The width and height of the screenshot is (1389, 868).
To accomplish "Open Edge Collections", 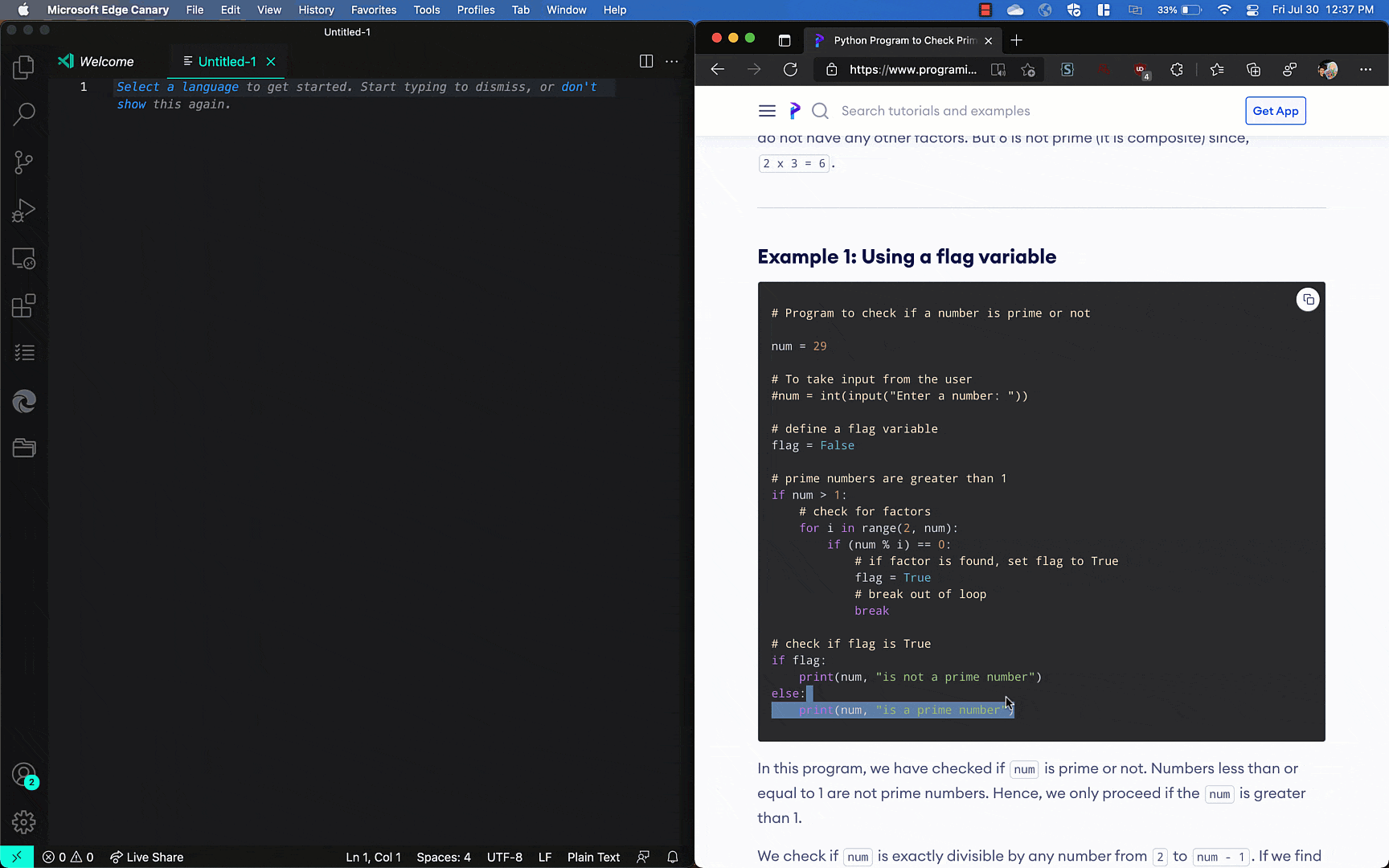I will [x=1252, y=70].
